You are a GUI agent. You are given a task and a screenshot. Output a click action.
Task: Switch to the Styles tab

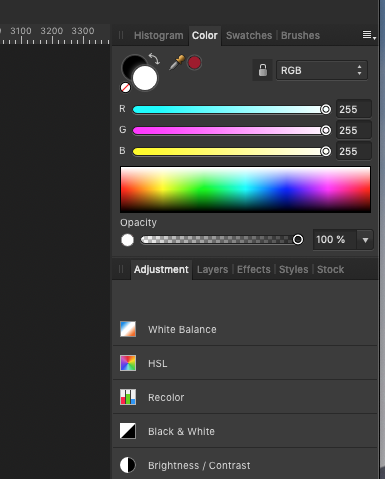[x=294, y=269]
